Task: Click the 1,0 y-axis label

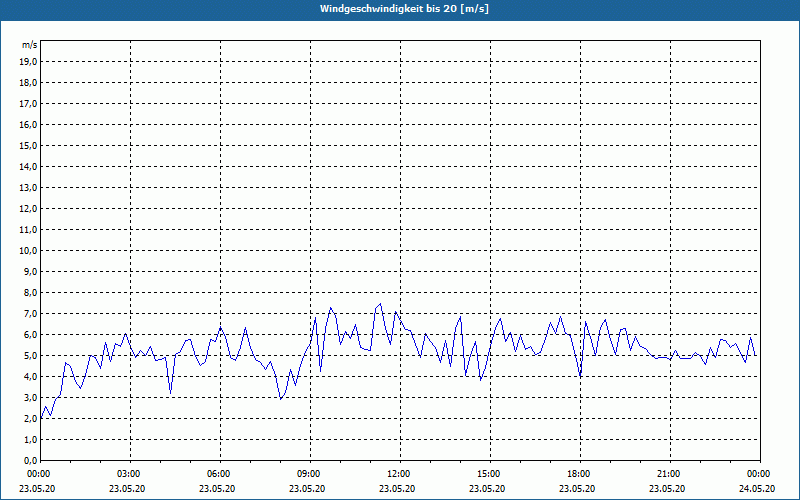Action: pos(30,439)
